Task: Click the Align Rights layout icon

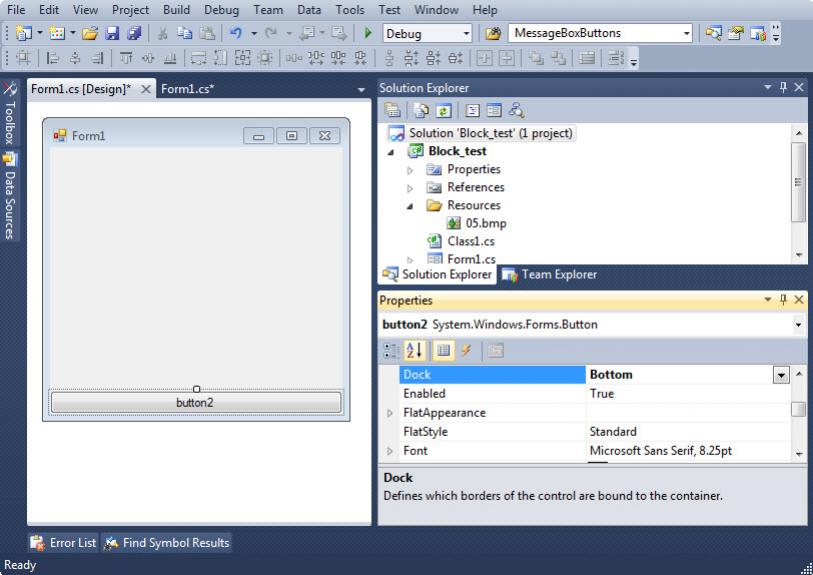Action: (x=97, y=58)
